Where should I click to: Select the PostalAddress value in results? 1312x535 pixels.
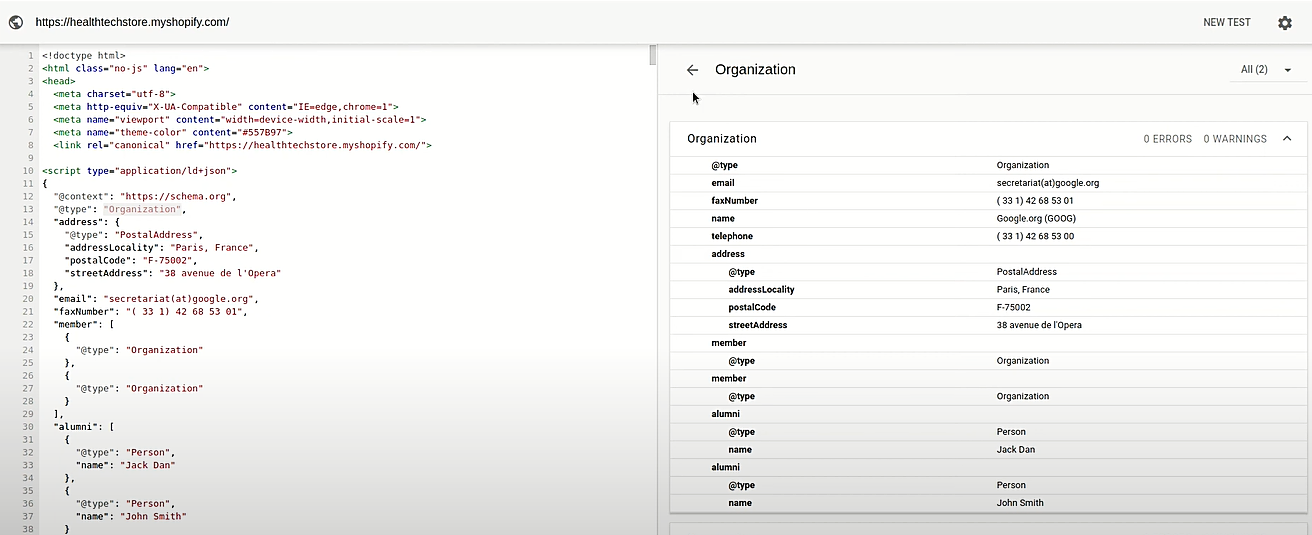[x=1027, y=272]
